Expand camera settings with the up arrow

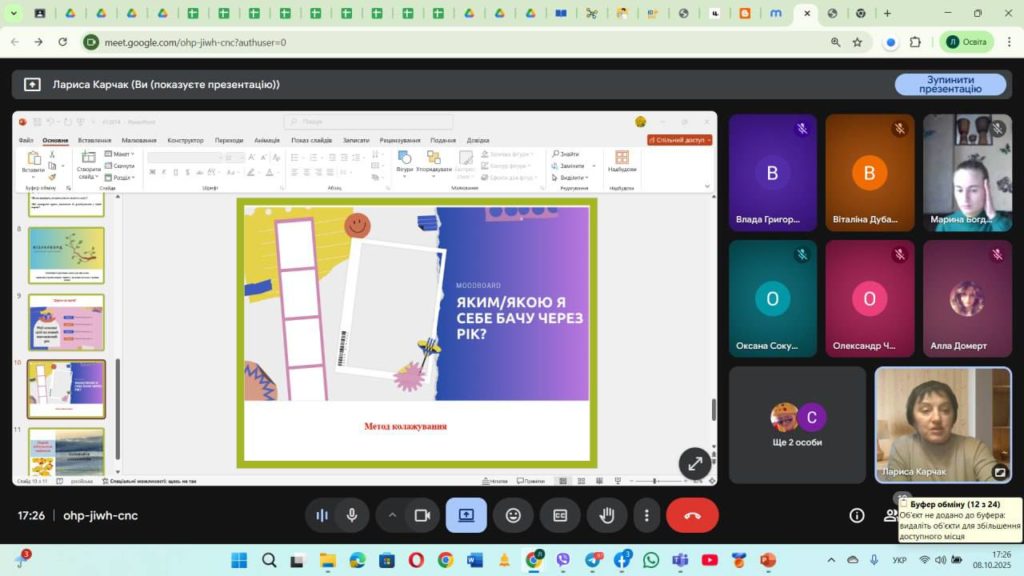392,515
